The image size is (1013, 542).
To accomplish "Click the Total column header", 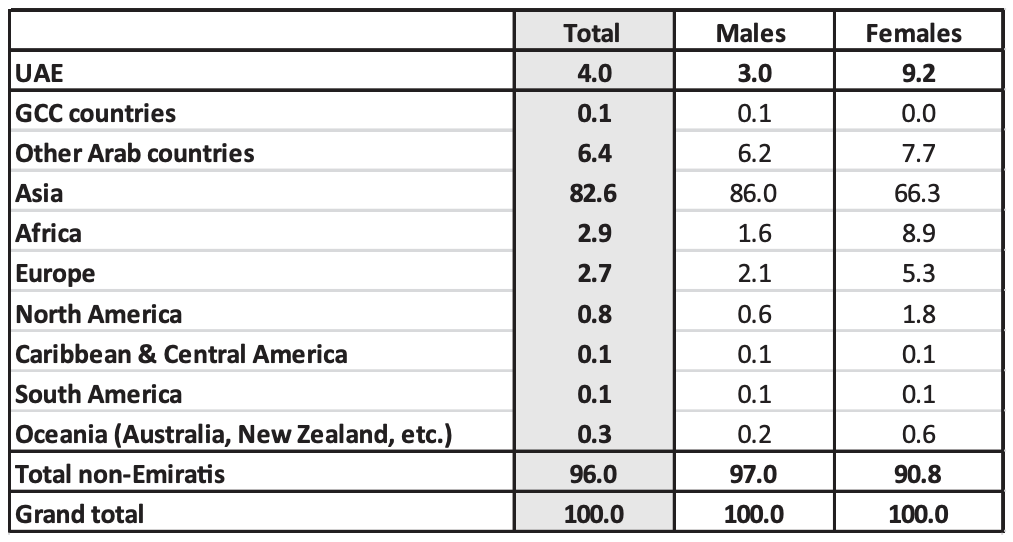I will tap(592, 34).
